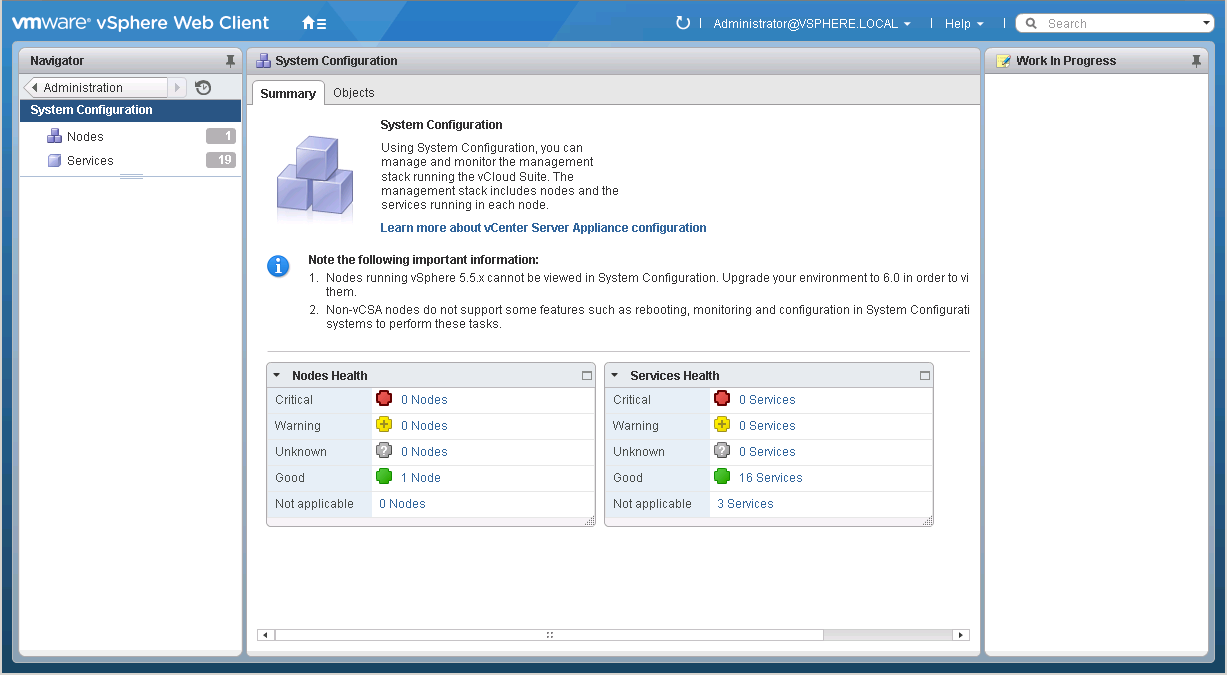
Task: Switch to the Objects tab
Action: click(354, 92)
